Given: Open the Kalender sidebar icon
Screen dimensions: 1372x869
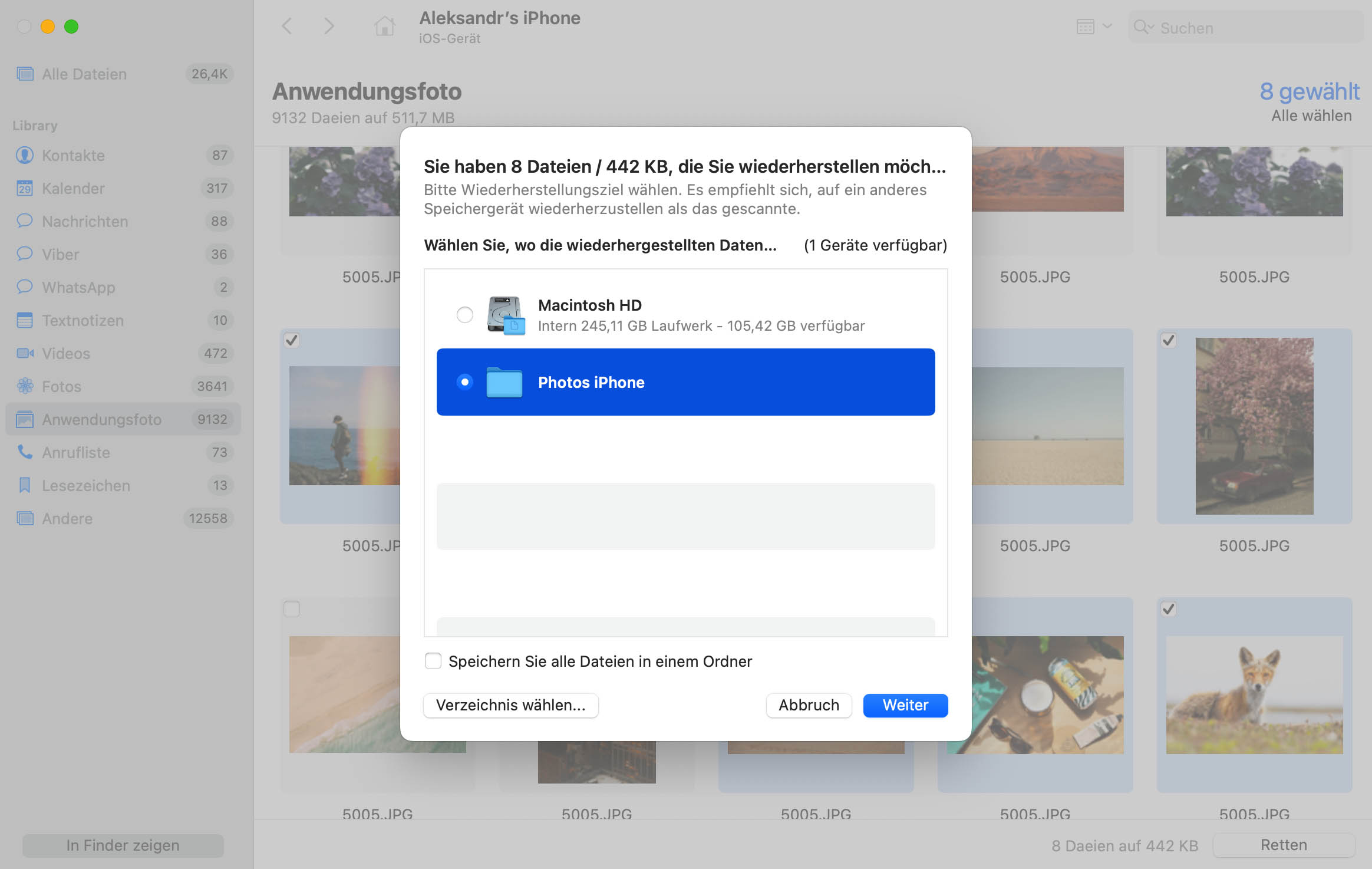Looking at the screenshot, I should [x=25, y=188].
